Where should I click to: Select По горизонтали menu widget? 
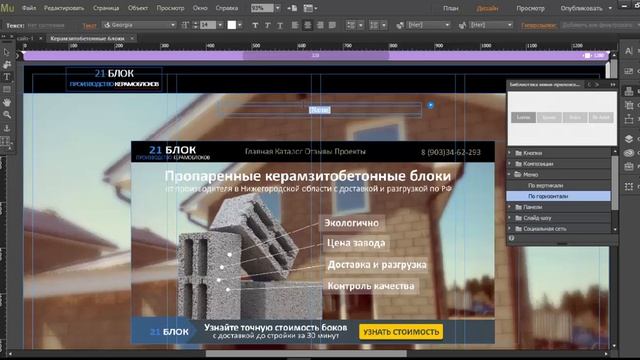click(548, 196)
